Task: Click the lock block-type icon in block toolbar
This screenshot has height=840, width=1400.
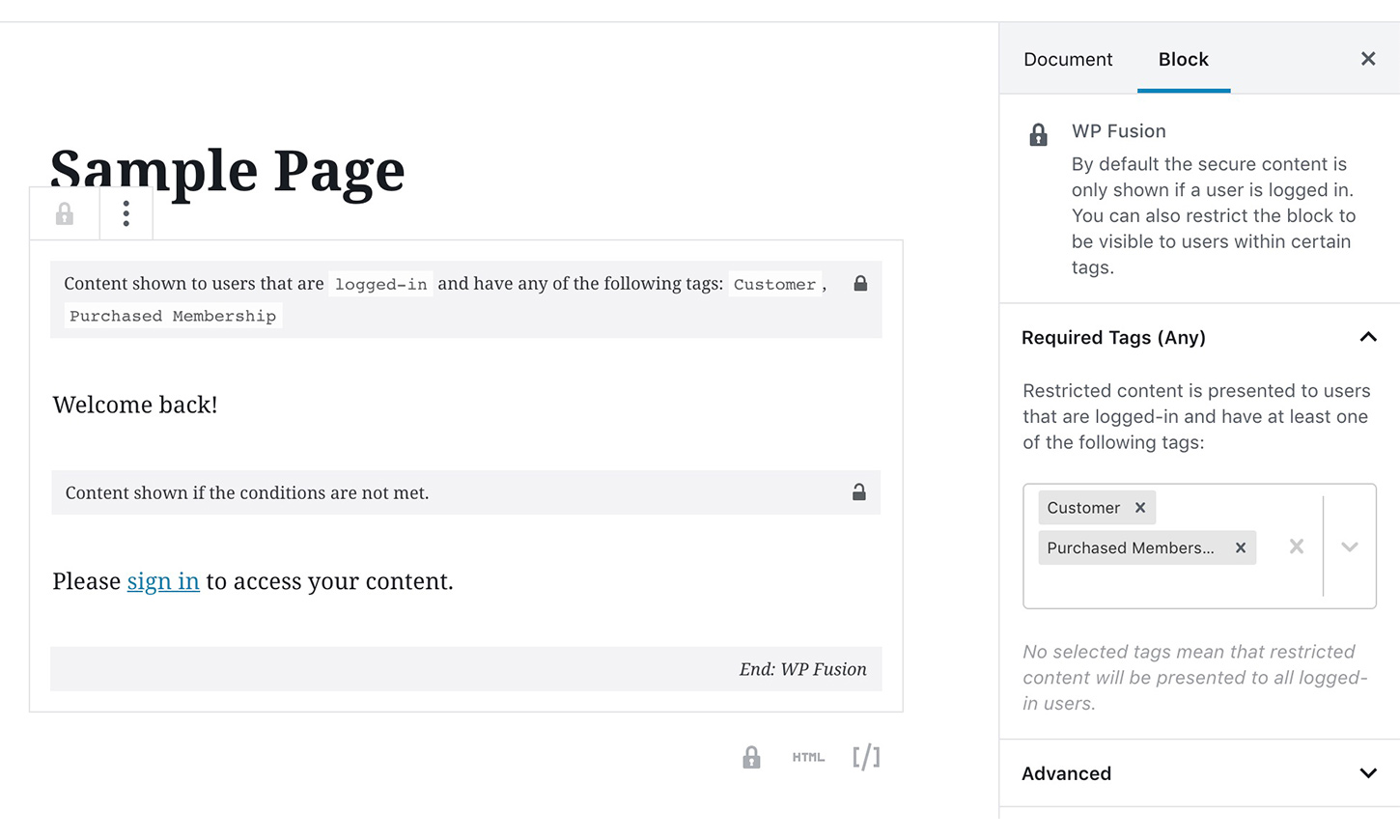Action: pos(65,213)
